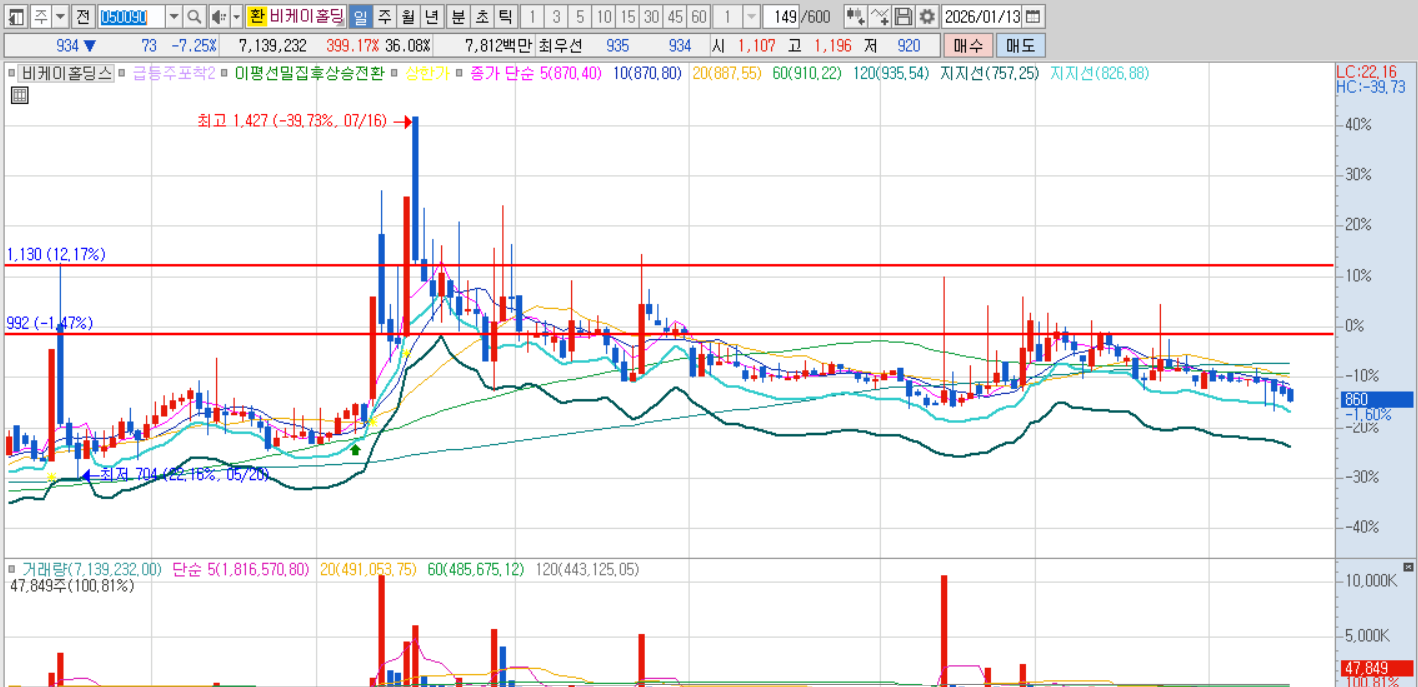This screenshot has width=1418, height=687.
Task: Toggle the left sidebar panel icon
Action: (16, 16)
